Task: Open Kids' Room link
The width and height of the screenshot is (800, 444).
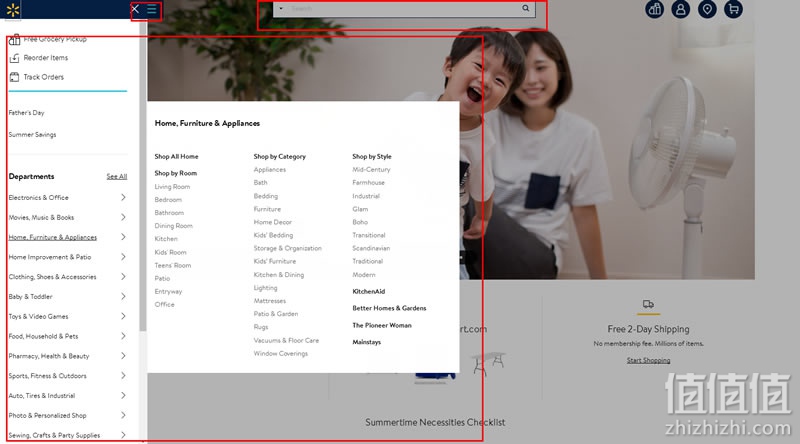Action: click(170, 252)
